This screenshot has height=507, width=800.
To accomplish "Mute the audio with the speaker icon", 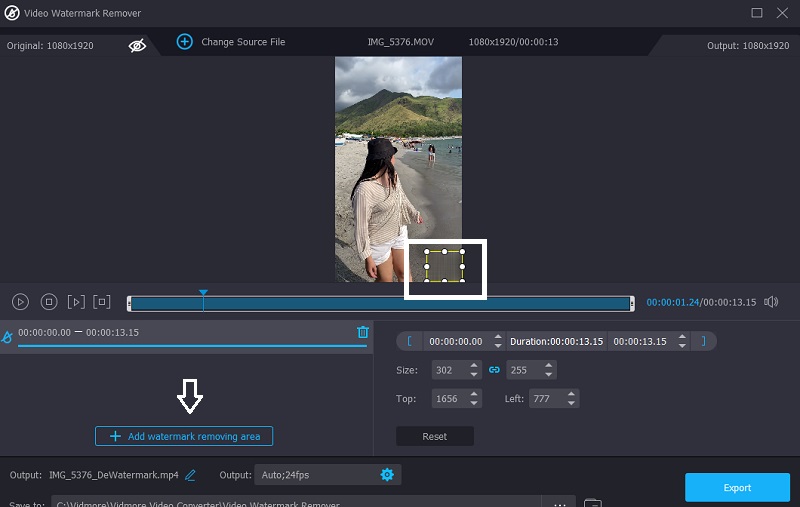I will pos(771,301).
